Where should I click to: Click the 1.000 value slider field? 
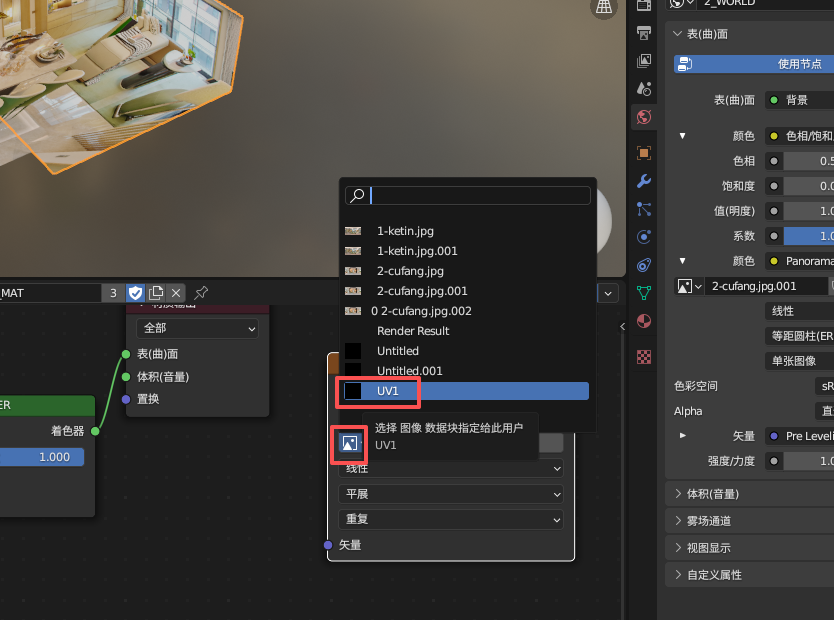42,457
